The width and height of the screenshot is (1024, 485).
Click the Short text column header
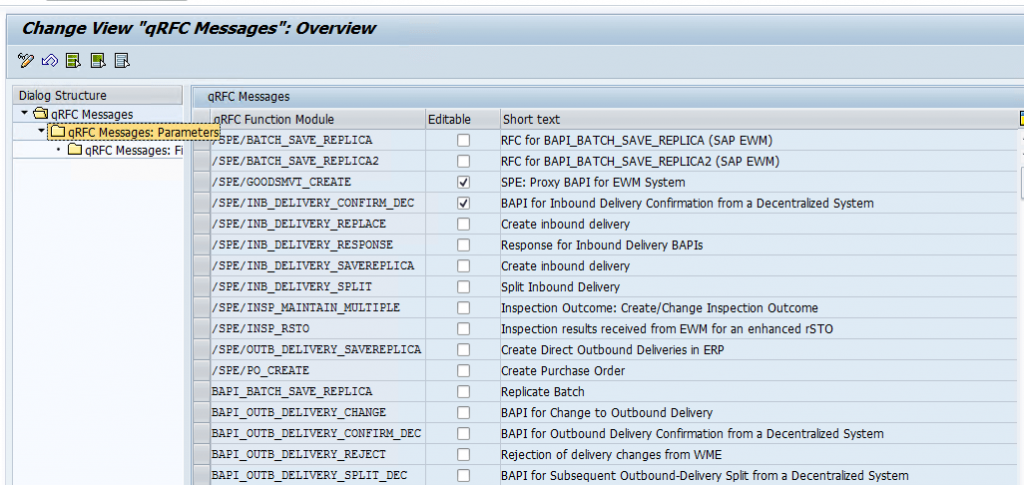click(759, 119)
